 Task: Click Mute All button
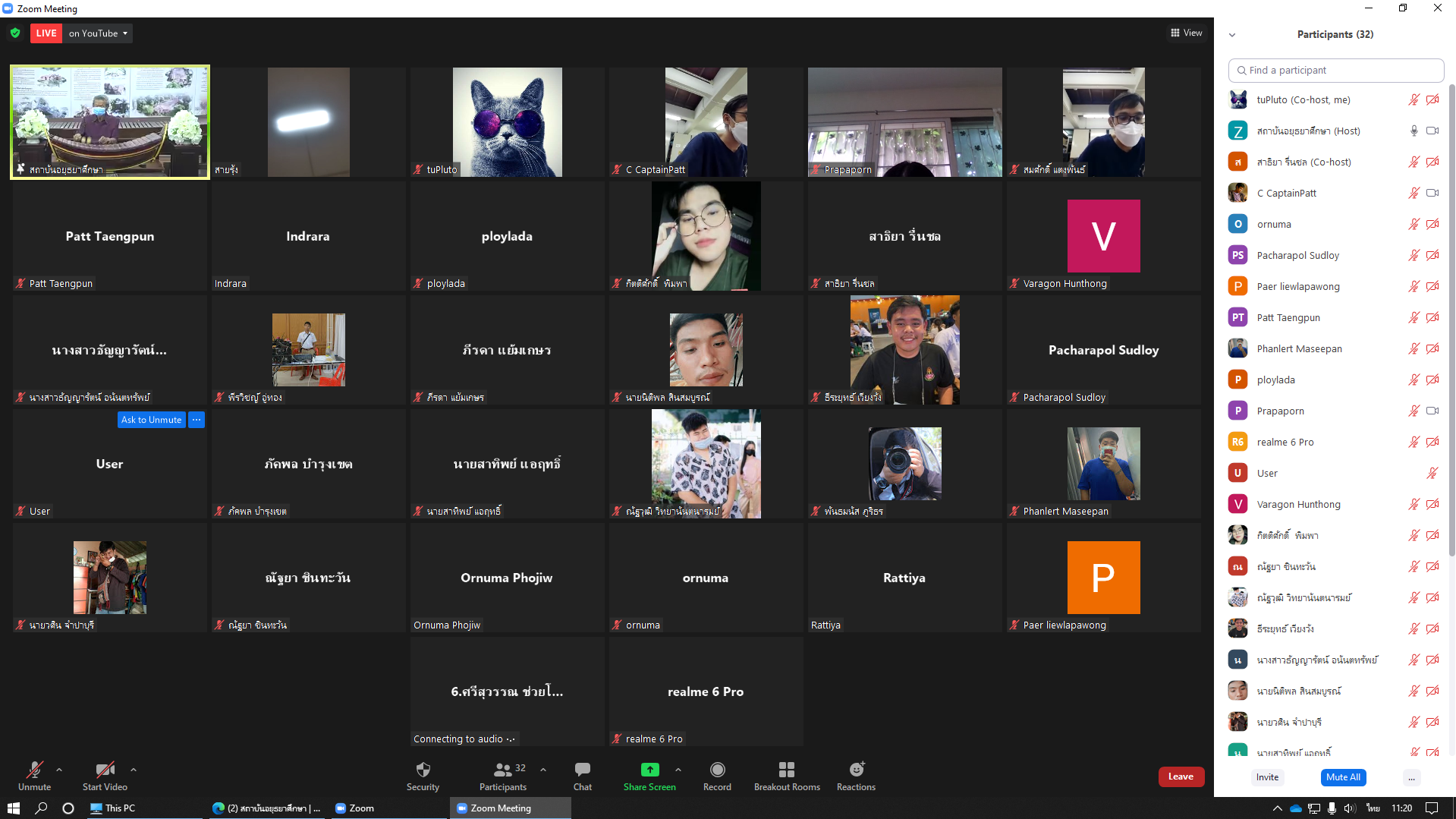tap(1343, 777)
